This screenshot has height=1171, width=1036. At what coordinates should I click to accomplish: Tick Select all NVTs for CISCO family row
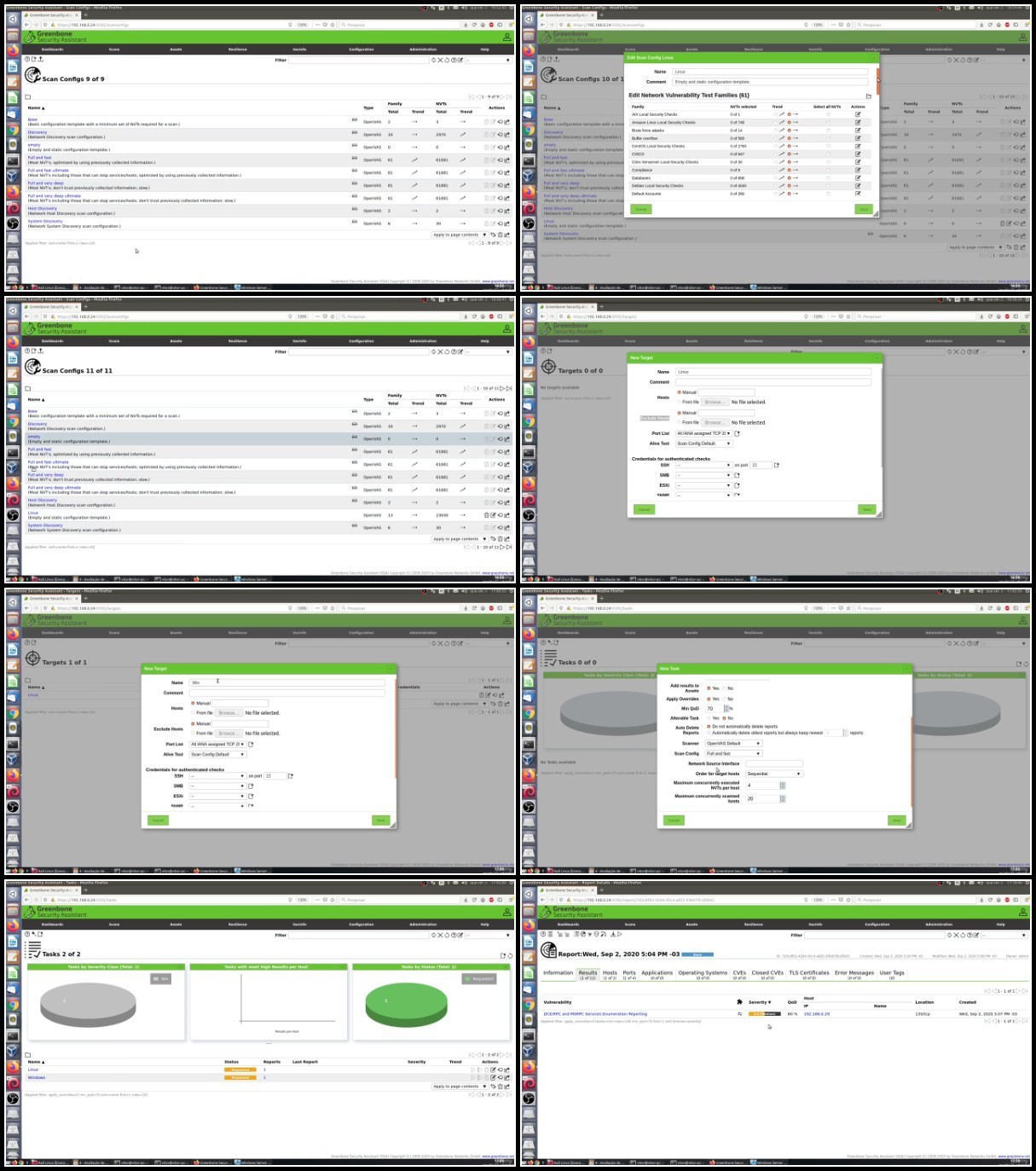pos(828,154)
